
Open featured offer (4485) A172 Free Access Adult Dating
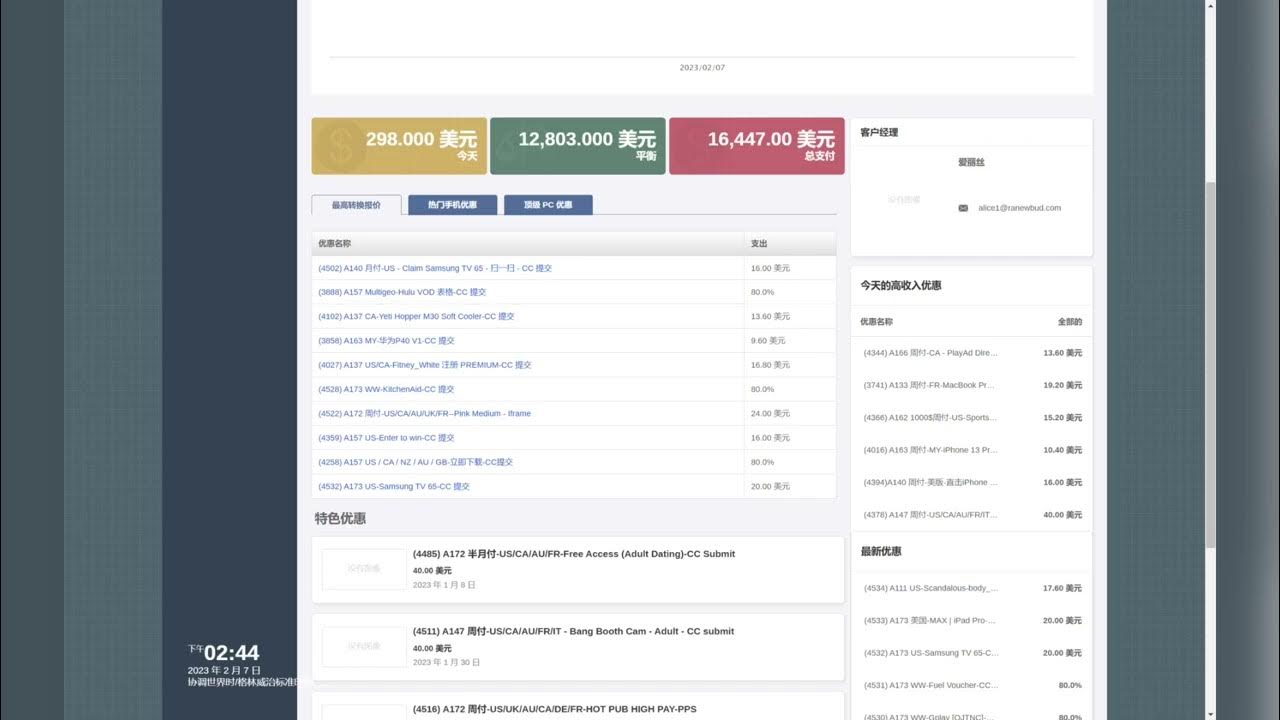tap(574, 554)
